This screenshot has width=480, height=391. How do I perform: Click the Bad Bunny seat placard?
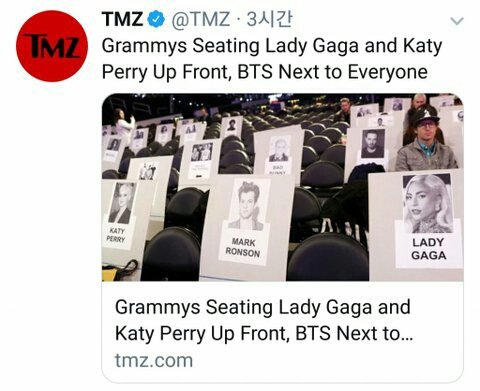point(278,153)
